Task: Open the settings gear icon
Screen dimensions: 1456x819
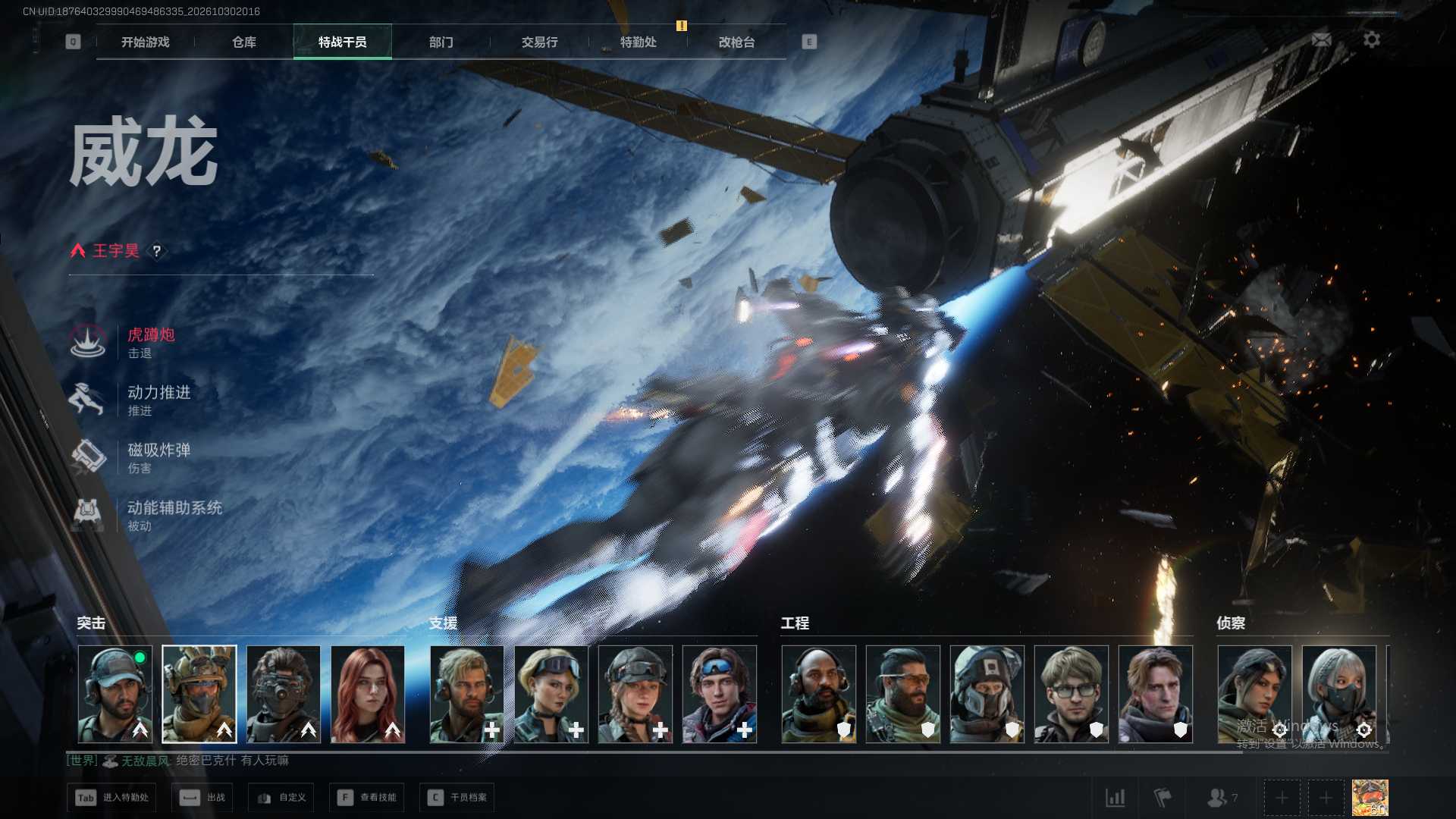Action: (x=1371, y=39)
